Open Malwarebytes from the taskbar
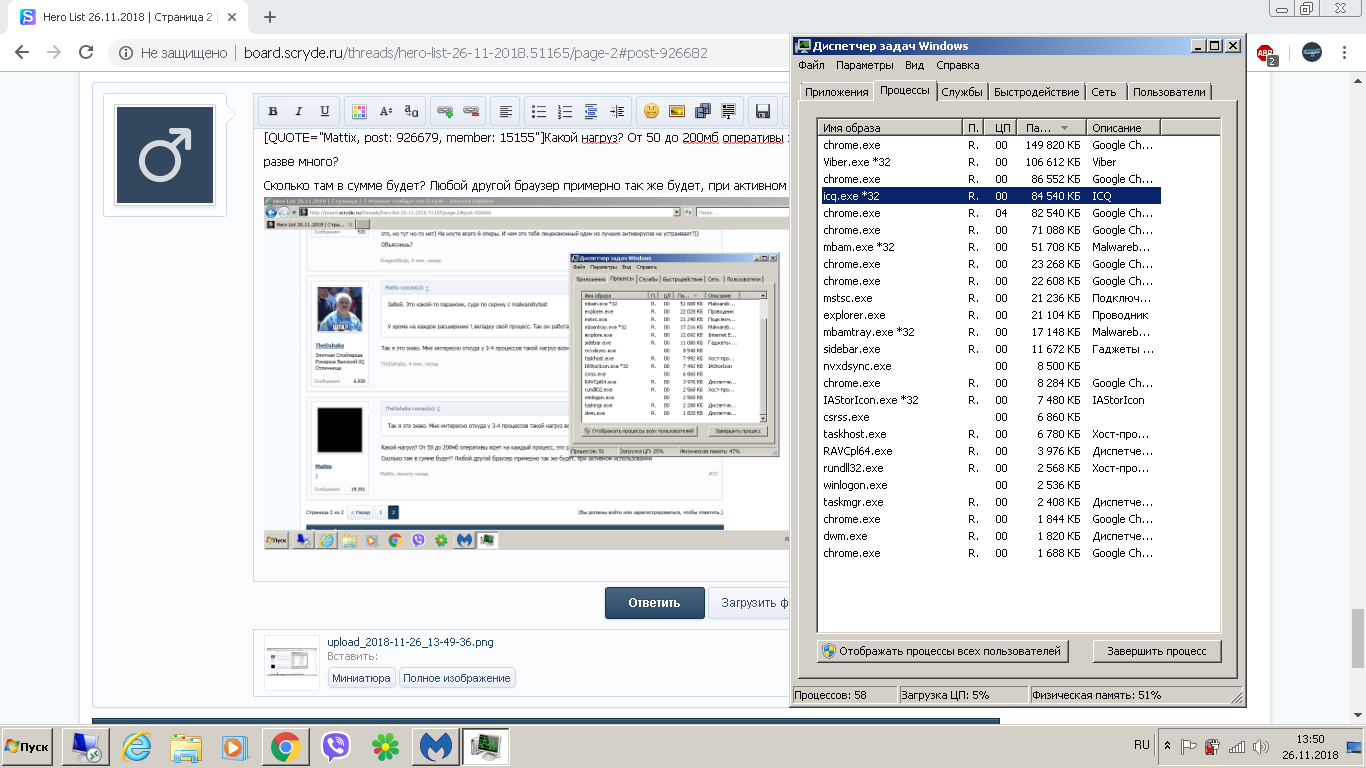Screen dimensions: 1366x768 point(437,747)
